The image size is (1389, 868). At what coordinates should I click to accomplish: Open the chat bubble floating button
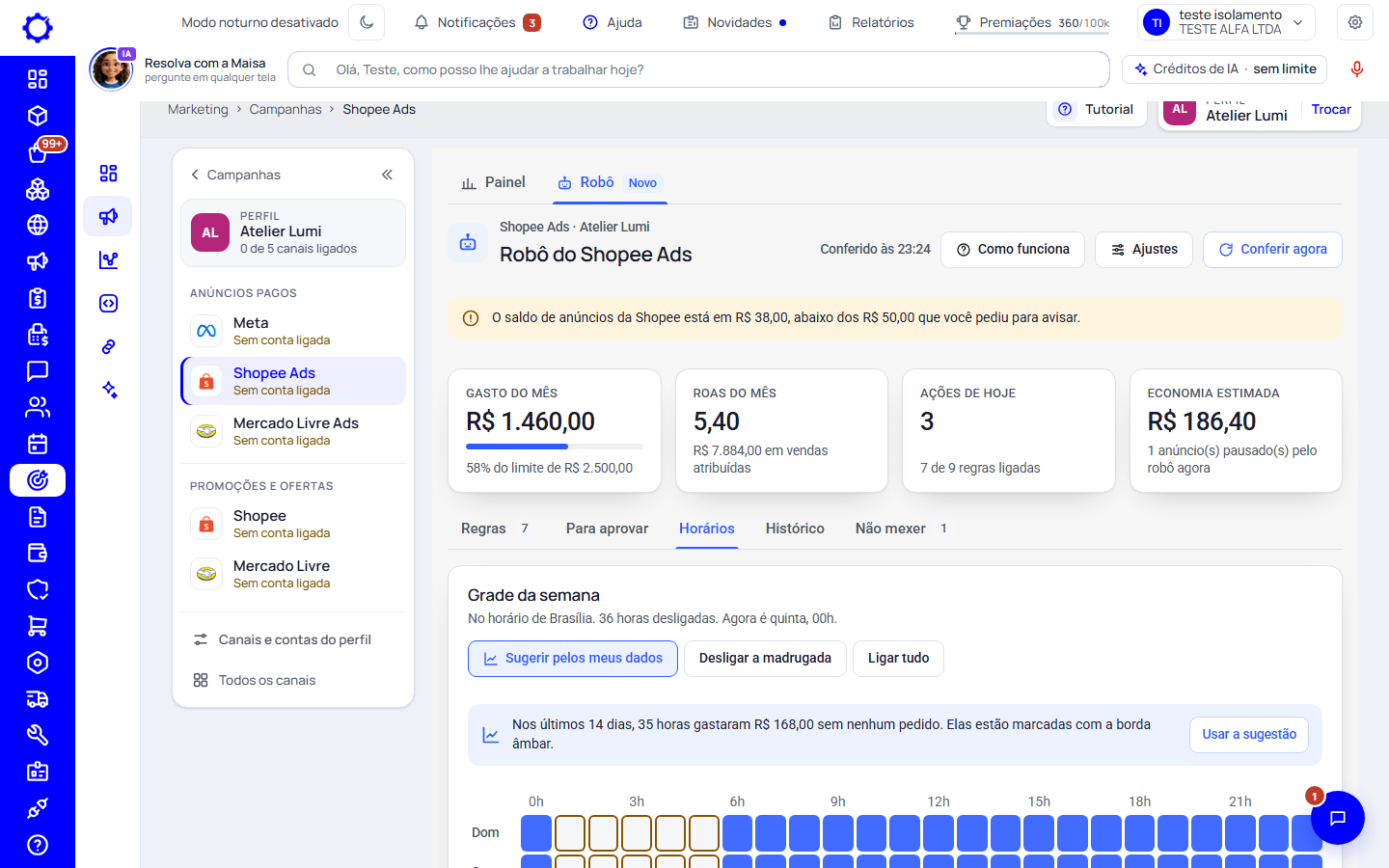1337,818
